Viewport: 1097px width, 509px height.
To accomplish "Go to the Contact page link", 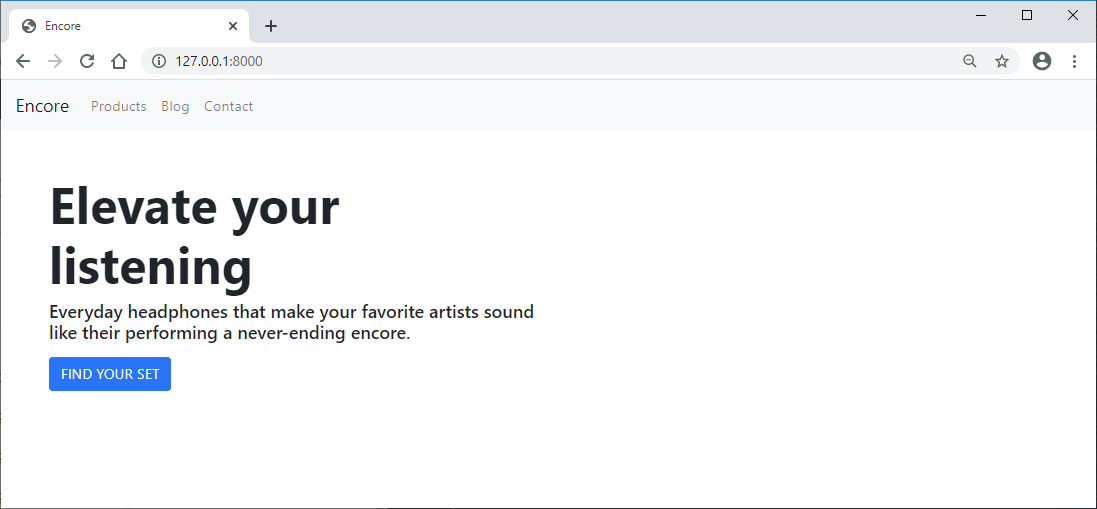I will click(228, 106).
